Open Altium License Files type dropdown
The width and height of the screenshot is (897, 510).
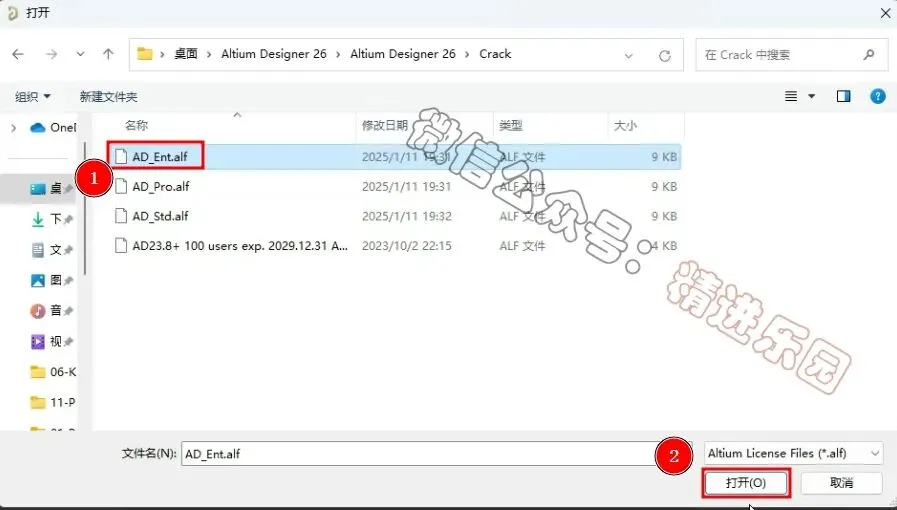[x=793, y=453]
